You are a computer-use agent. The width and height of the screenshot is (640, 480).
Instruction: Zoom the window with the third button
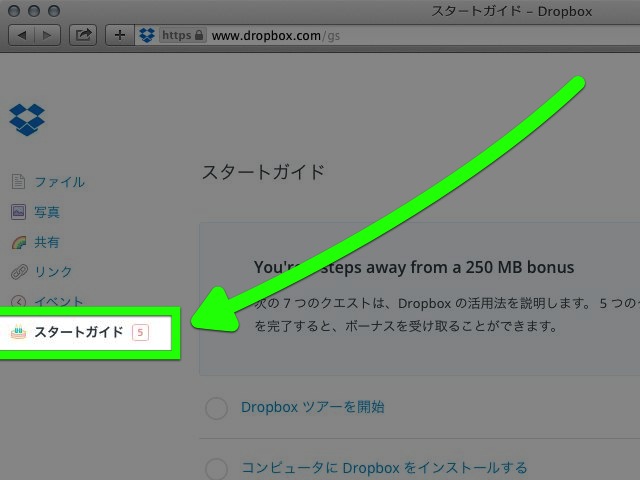point(54,11)
